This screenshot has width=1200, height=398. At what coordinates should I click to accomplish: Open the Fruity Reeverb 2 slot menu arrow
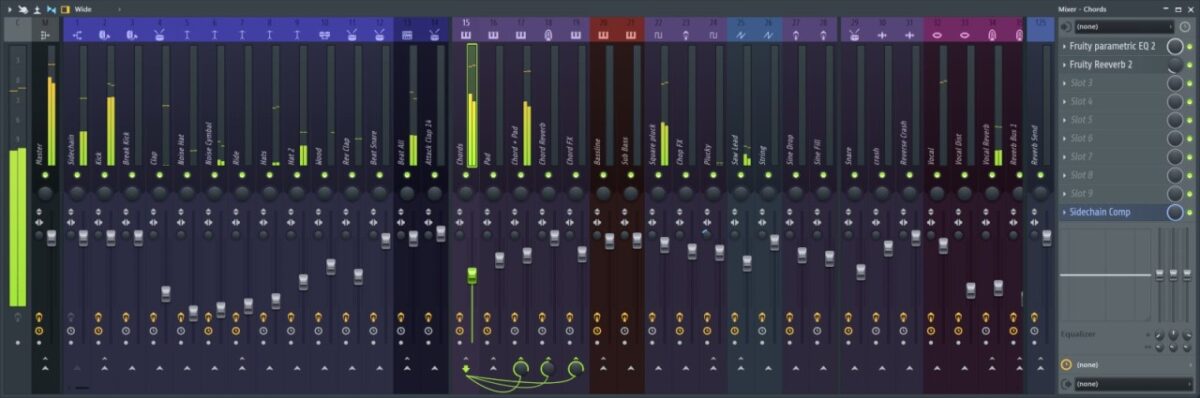click(x=1064, y=65)
